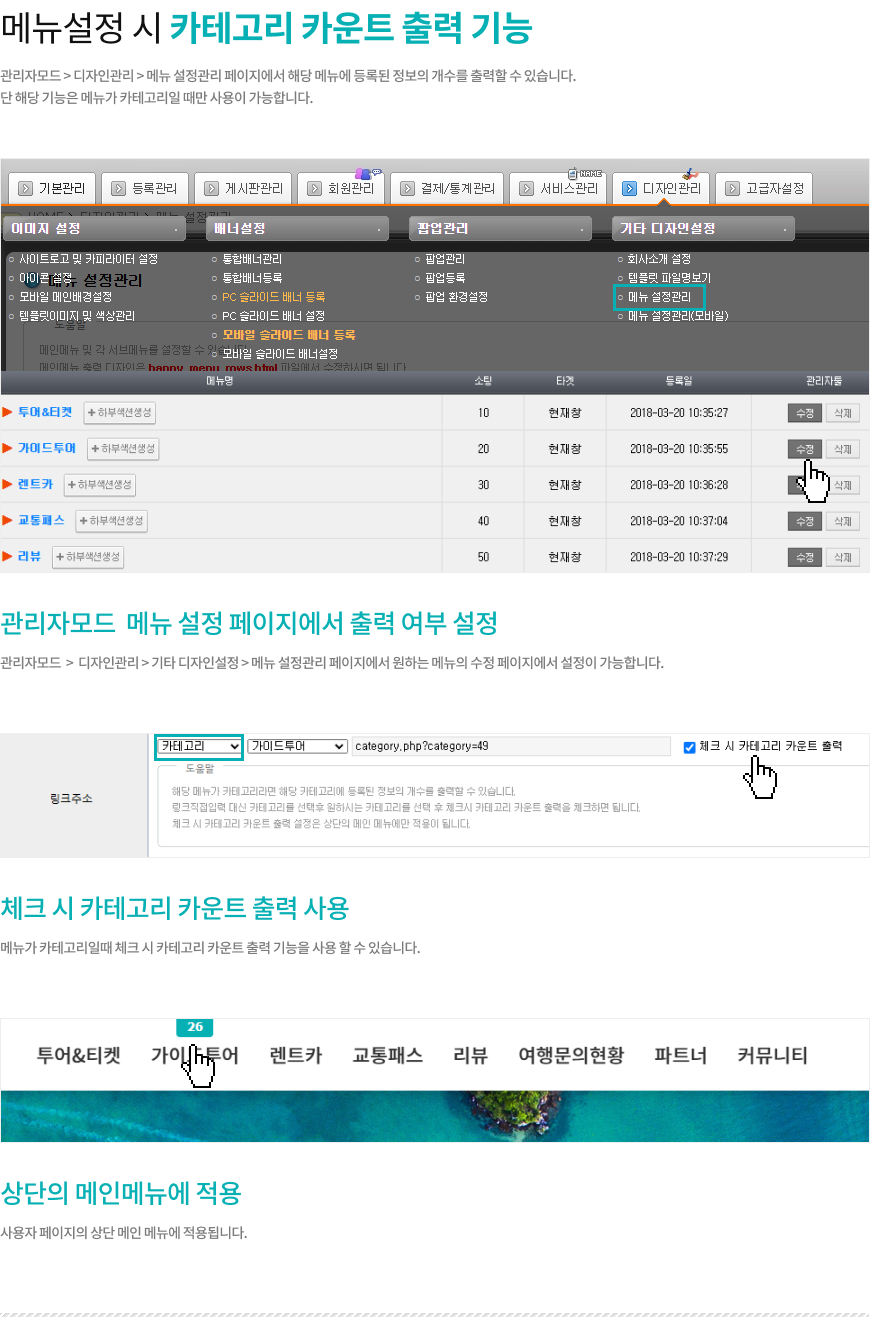Click 리뷰 in the site main menu
Viewport: 870px width, 1317px height.
point(471,1055)
